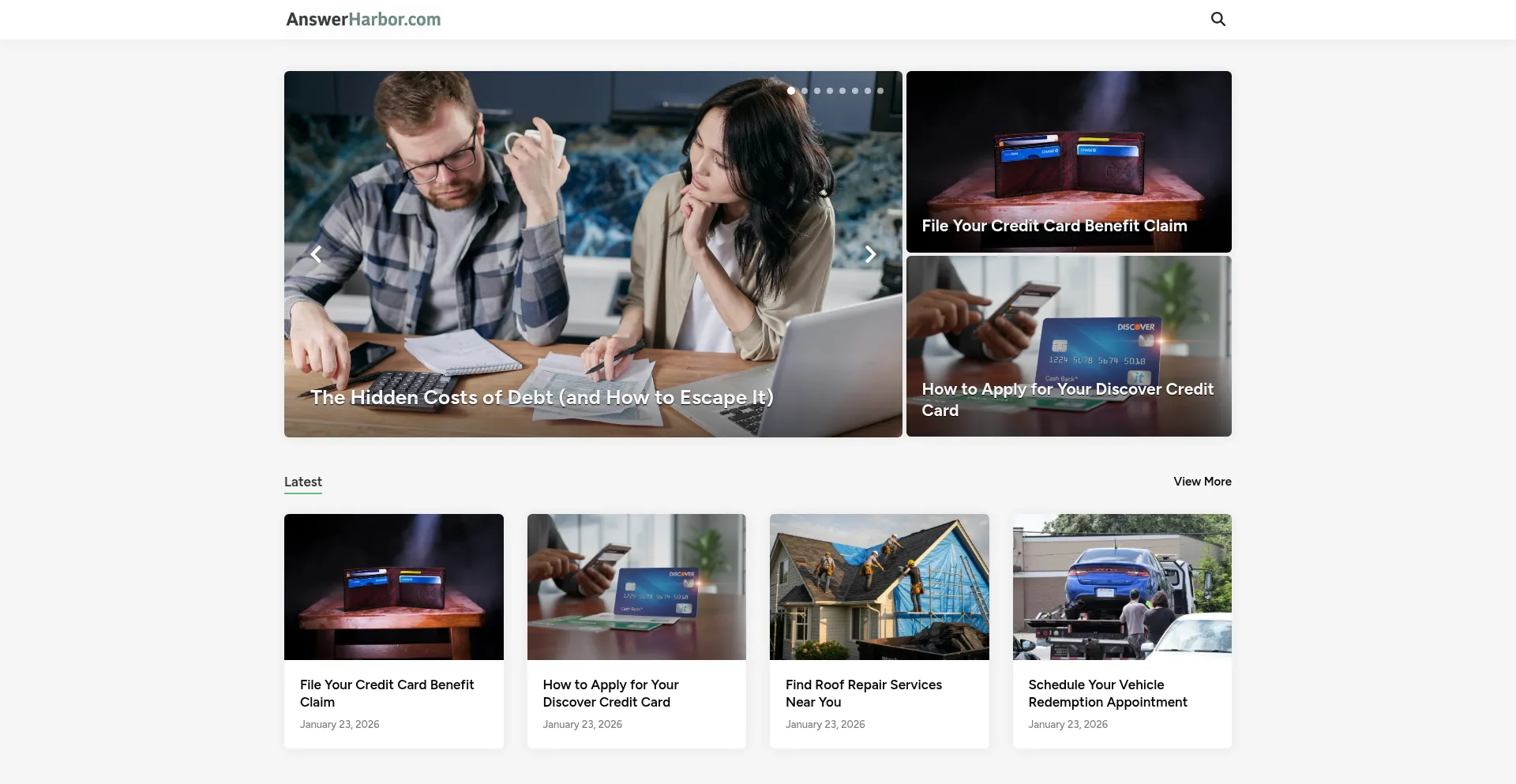This screenshot has width=1516, height=784.
Task: Open the towed blue car thumbnail
Action: [x=1122, y=587]
